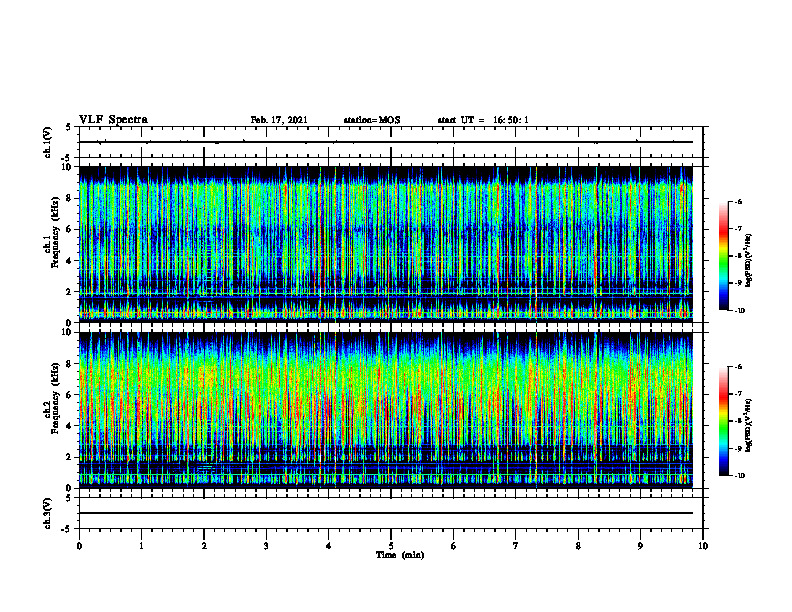Click the '8' kHz tick on ch.1 frequency axis
792x612 pixels.
(x=69, y=198)
